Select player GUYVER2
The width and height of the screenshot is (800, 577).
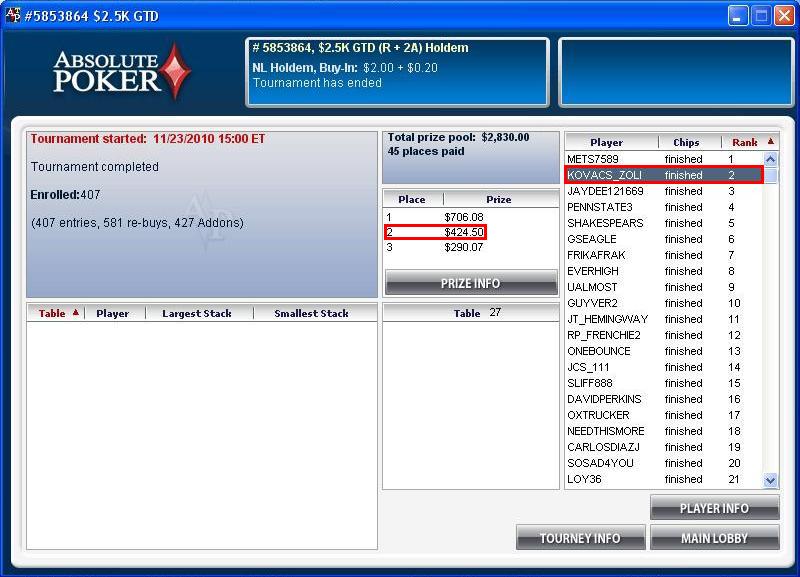point(664,303)
